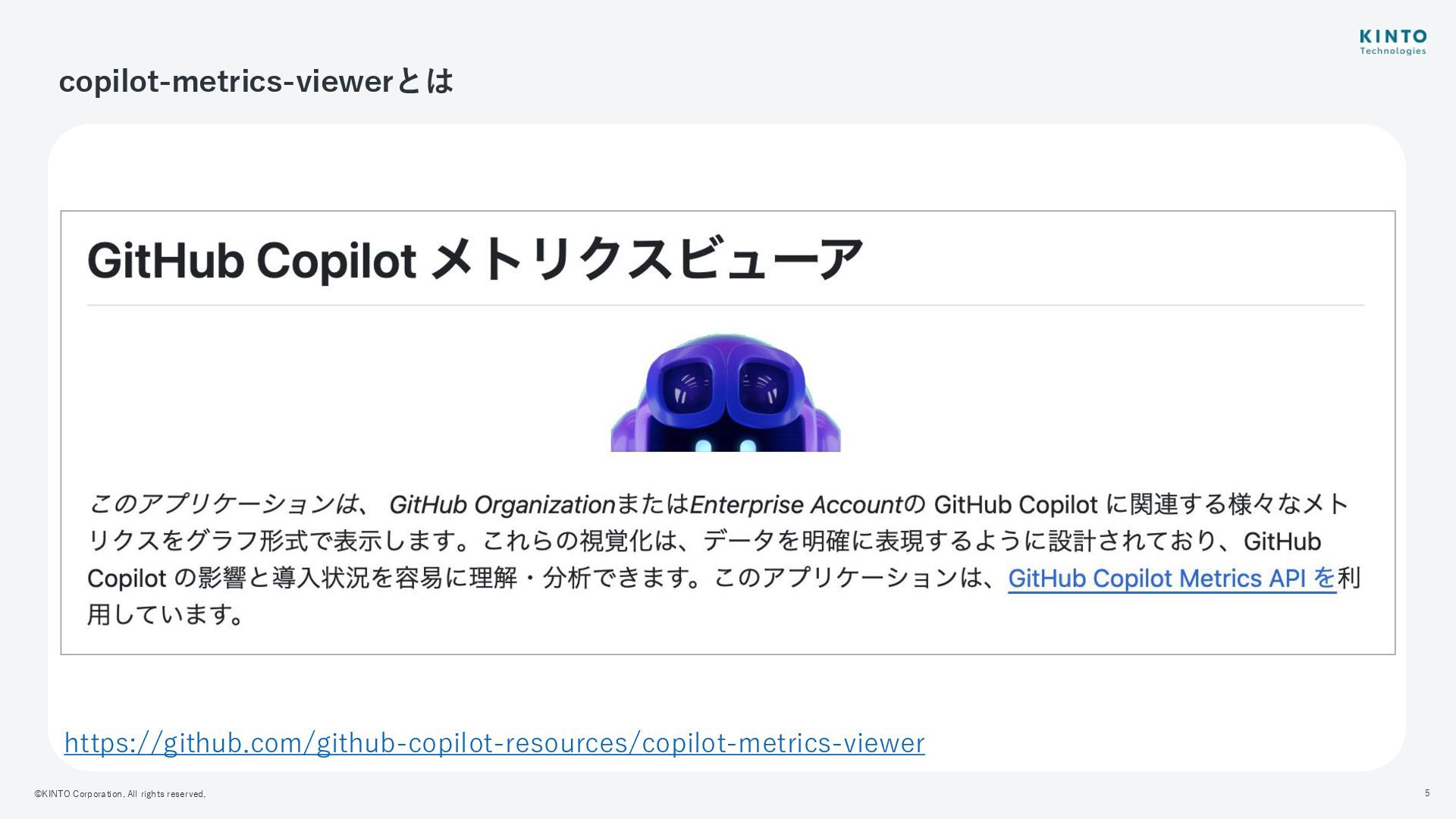Click the slide page number 5

click(1427, 793)
